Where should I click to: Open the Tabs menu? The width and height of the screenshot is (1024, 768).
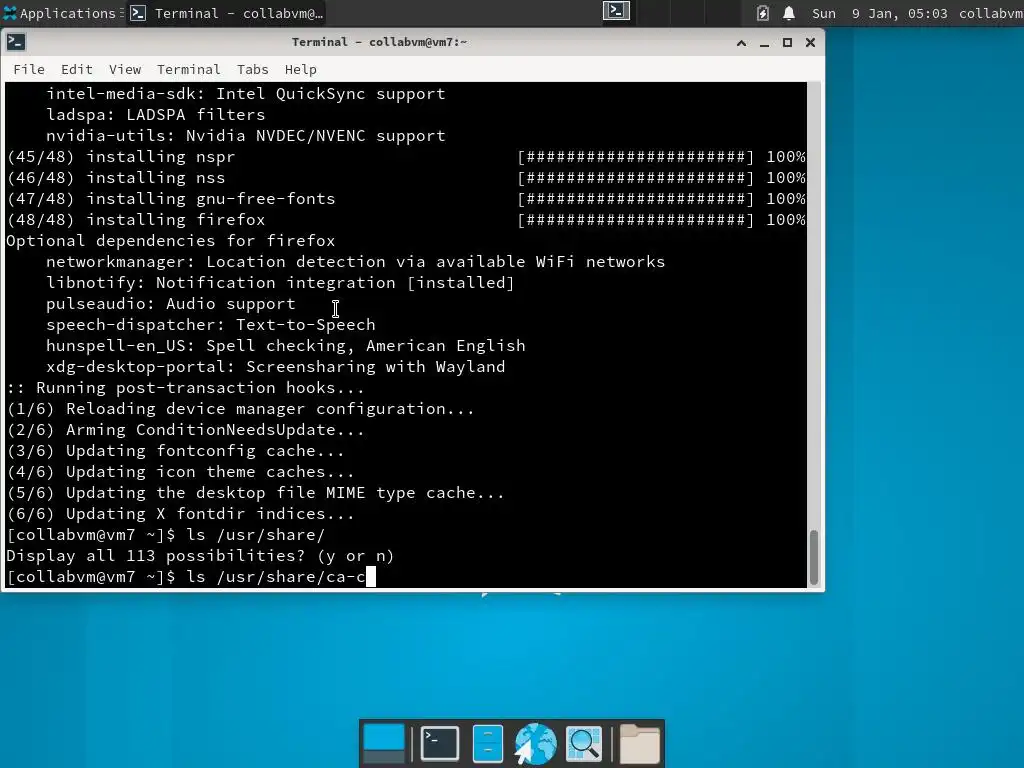(253, 69)
